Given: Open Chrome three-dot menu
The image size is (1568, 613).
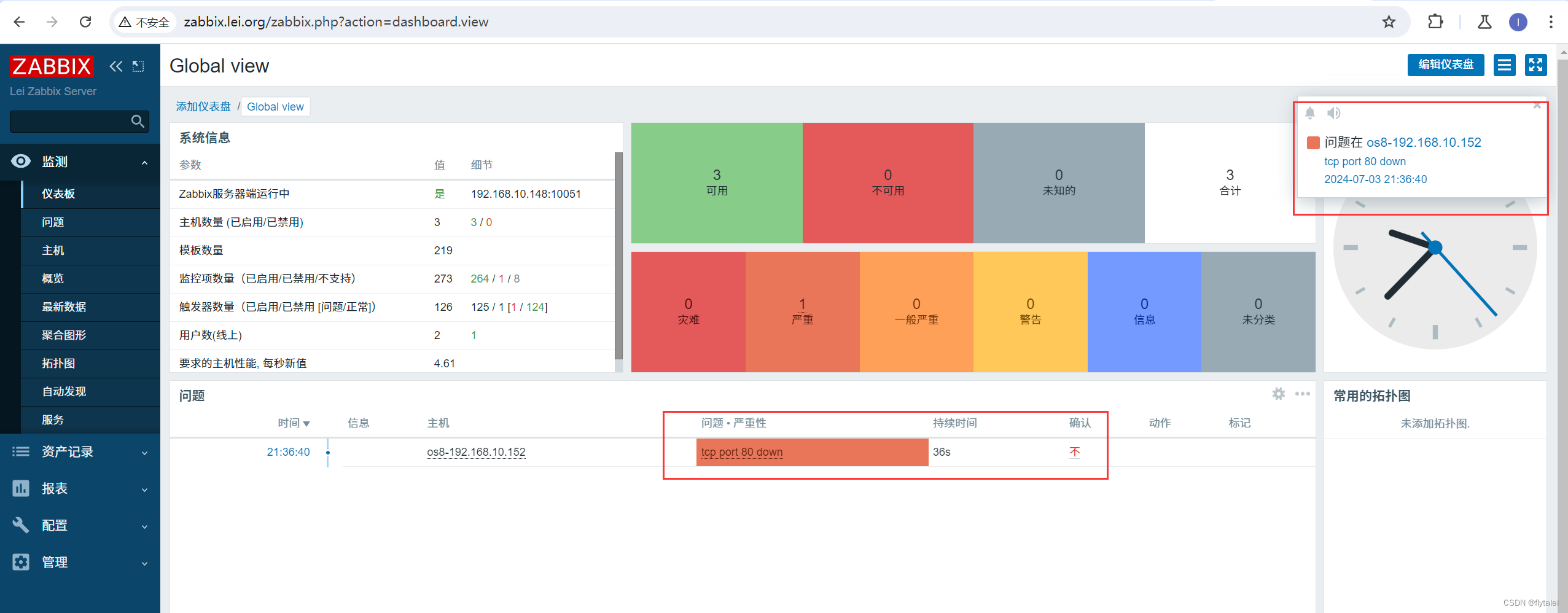Looking at the screenshot, I should click(x=1551, y=22).
